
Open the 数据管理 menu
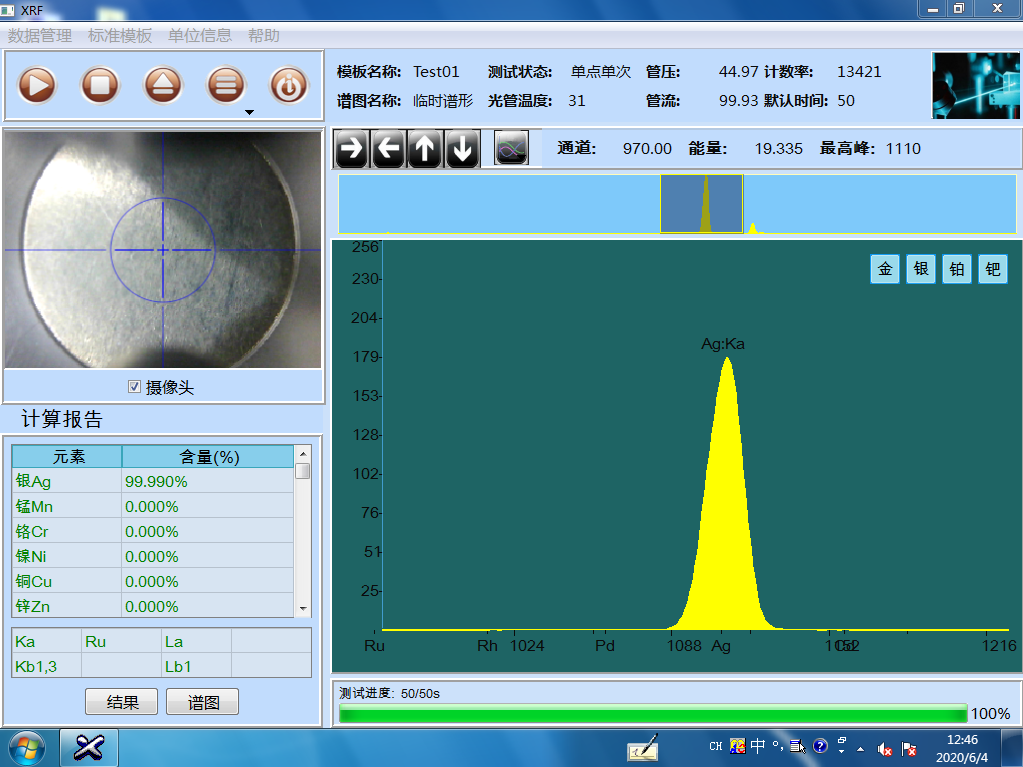coord(40,35)
